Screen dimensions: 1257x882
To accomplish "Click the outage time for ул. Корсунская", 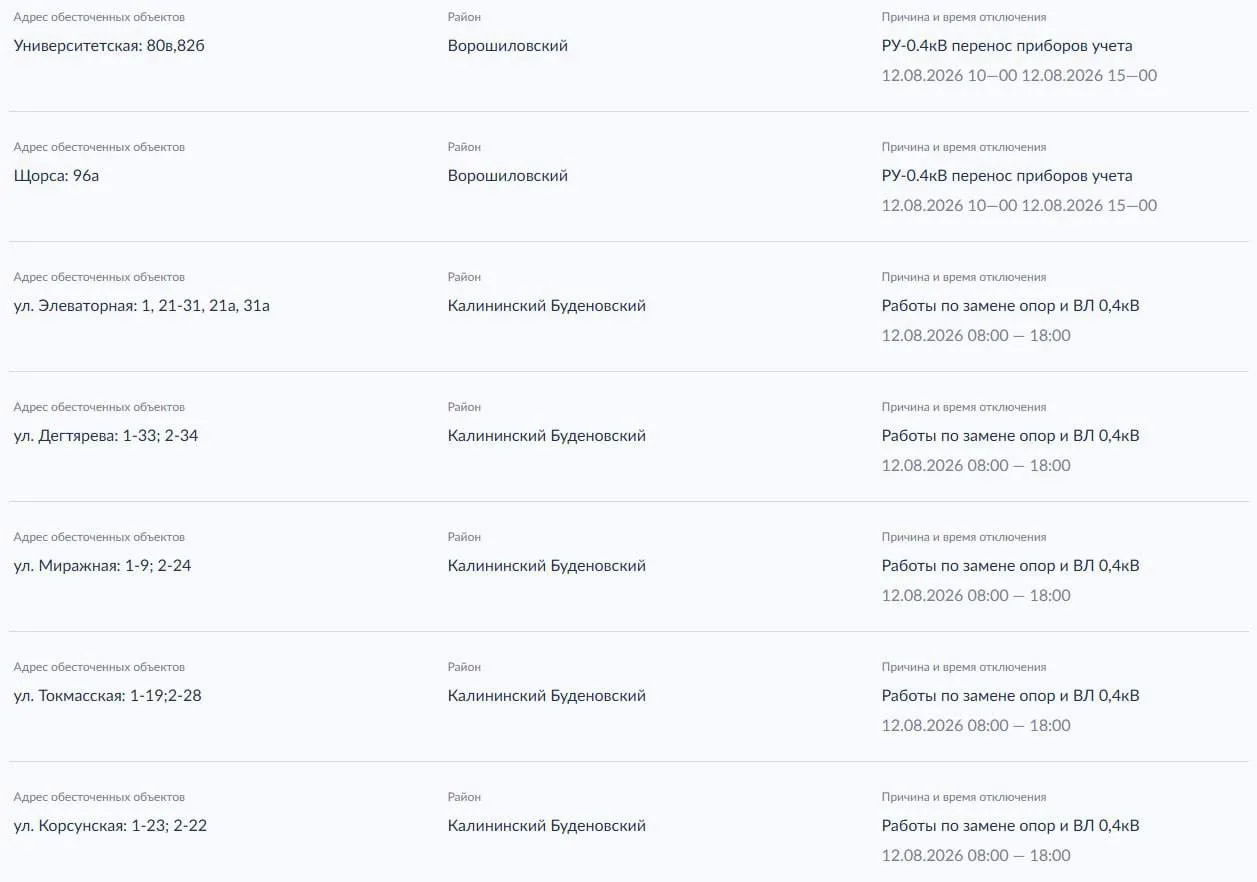I will click(x=976, y=856).
